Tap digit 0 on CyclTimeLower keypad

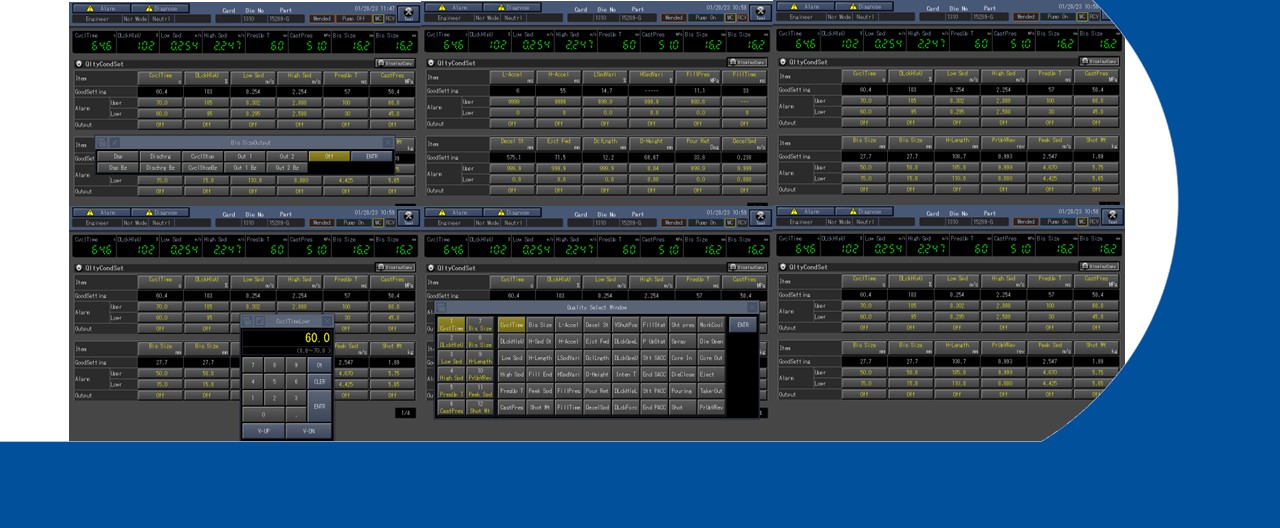tap(263, 414)
